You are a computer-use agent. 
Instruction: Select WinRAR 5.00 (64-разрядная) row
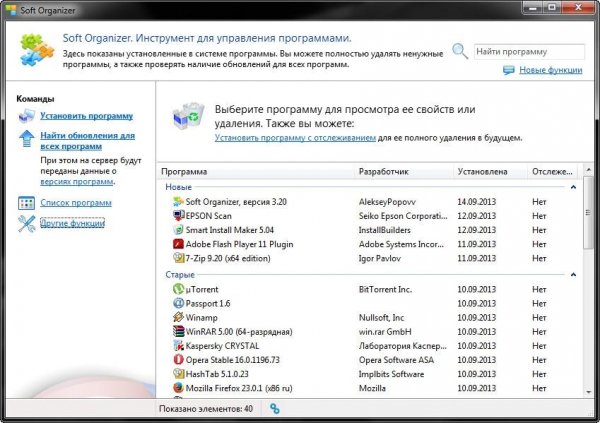239,332
